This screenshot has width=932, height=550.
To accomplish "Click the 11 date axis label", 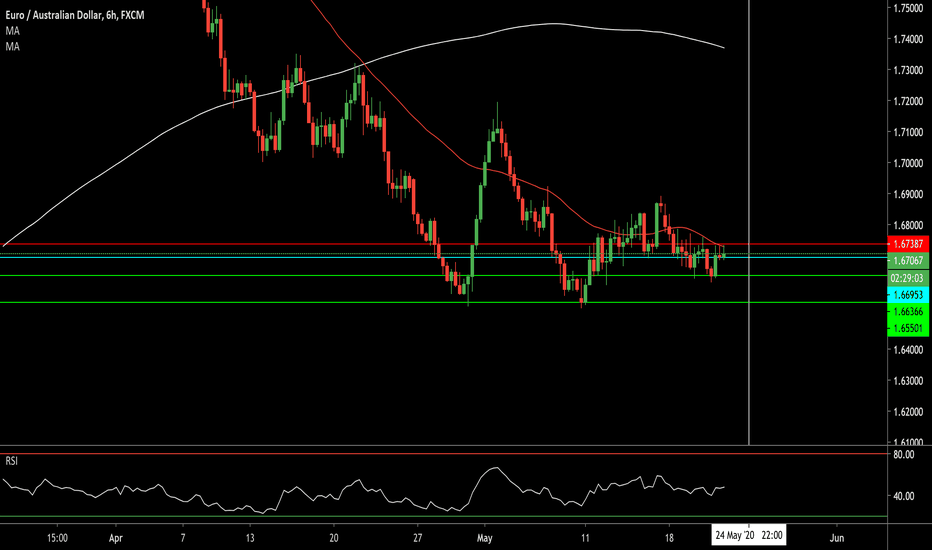I will point(585,538).
